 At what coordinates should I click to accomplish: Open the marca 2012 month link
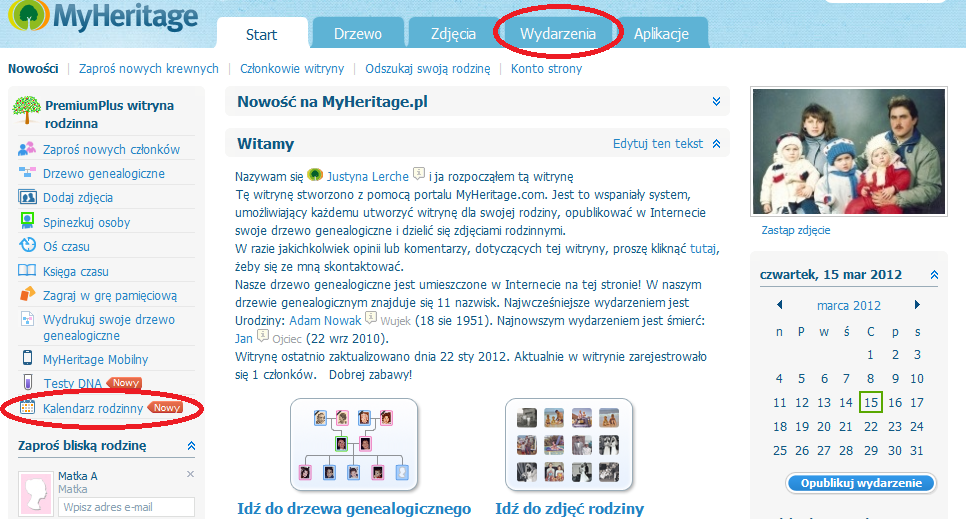[x=849, y=305]
